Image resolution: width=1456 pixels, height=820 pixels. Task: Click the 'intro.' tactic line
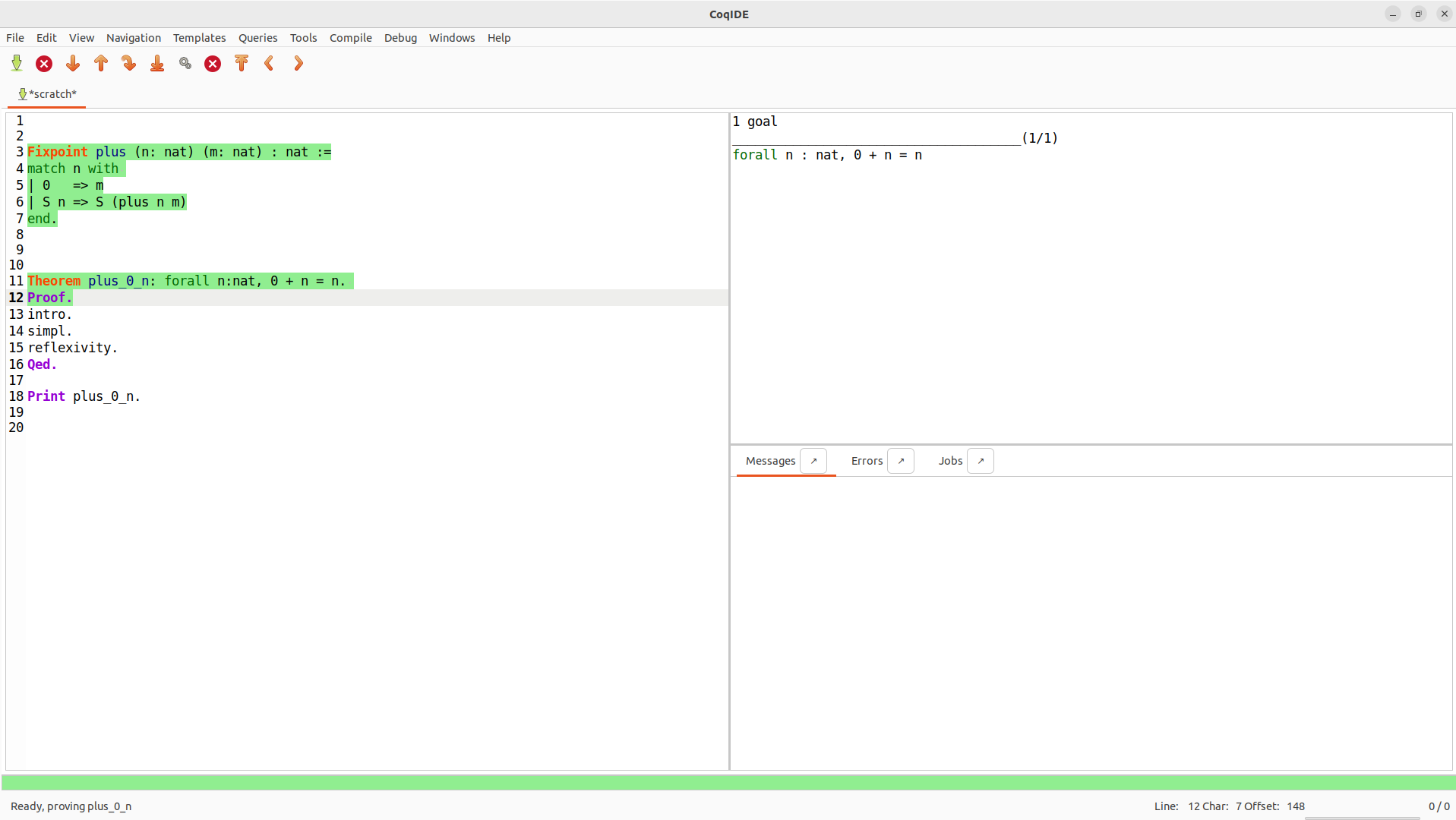pos(50,314)
